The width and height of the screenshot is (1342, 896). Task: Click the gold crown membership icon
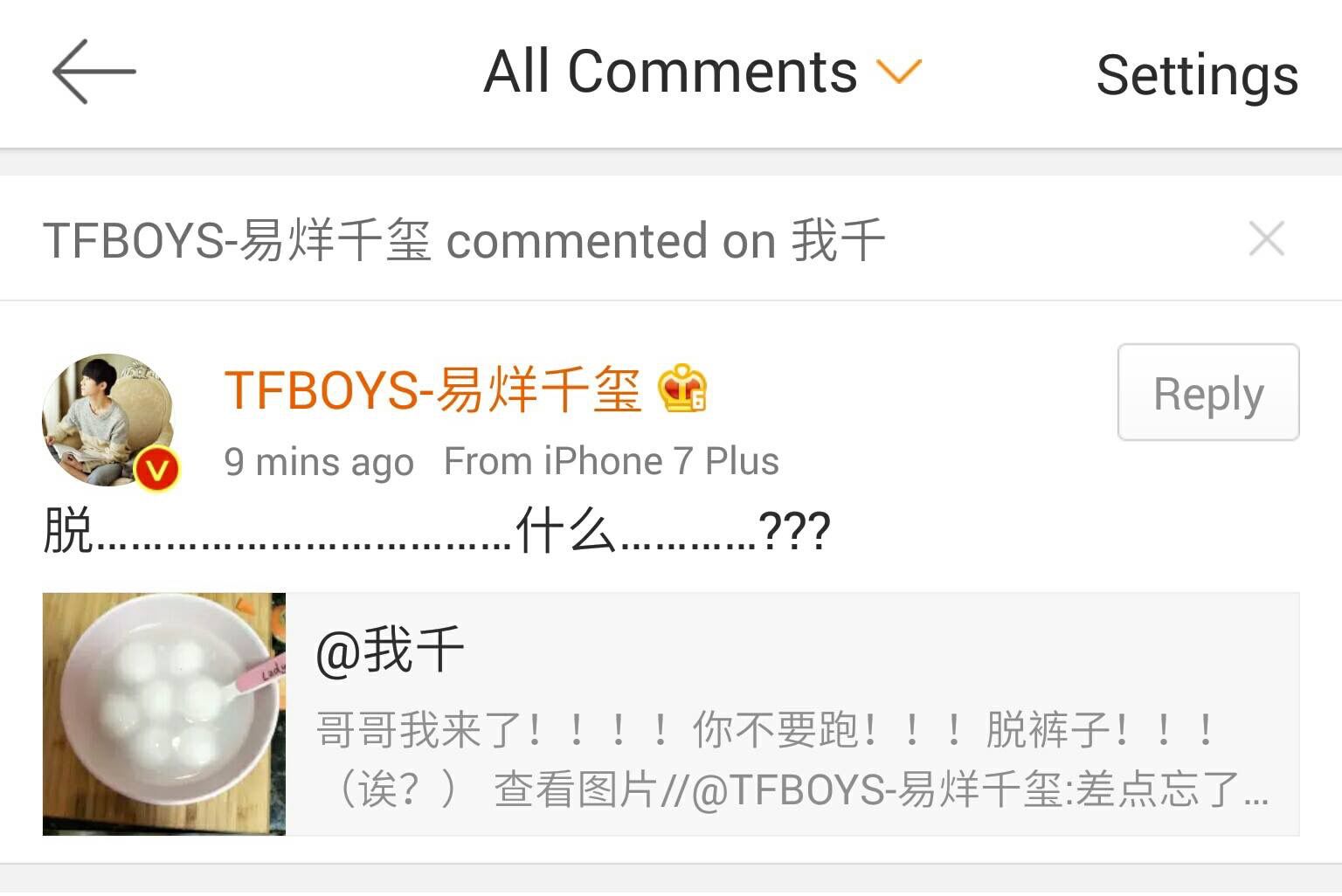point(682,389)
